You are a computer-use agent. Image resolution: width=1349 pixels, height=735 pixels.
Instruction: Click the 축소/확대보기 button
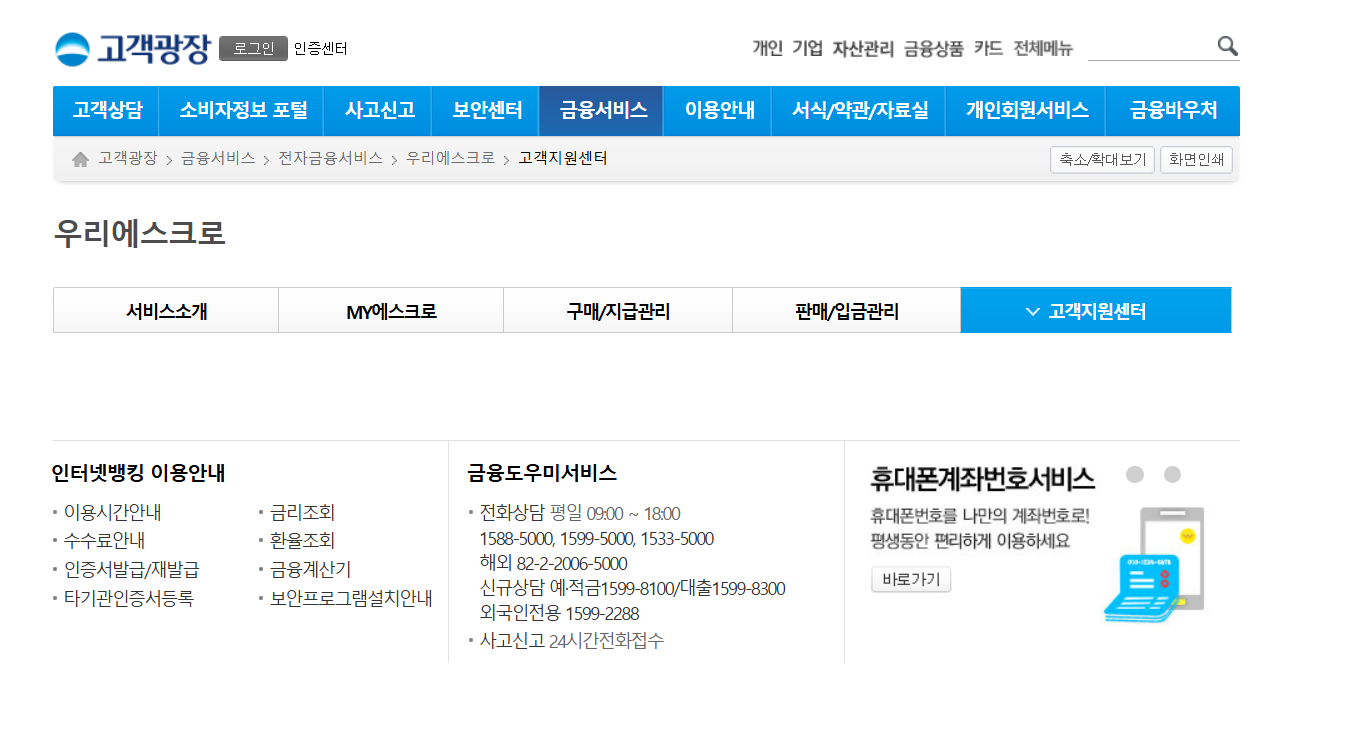(x=1102, y=160)
